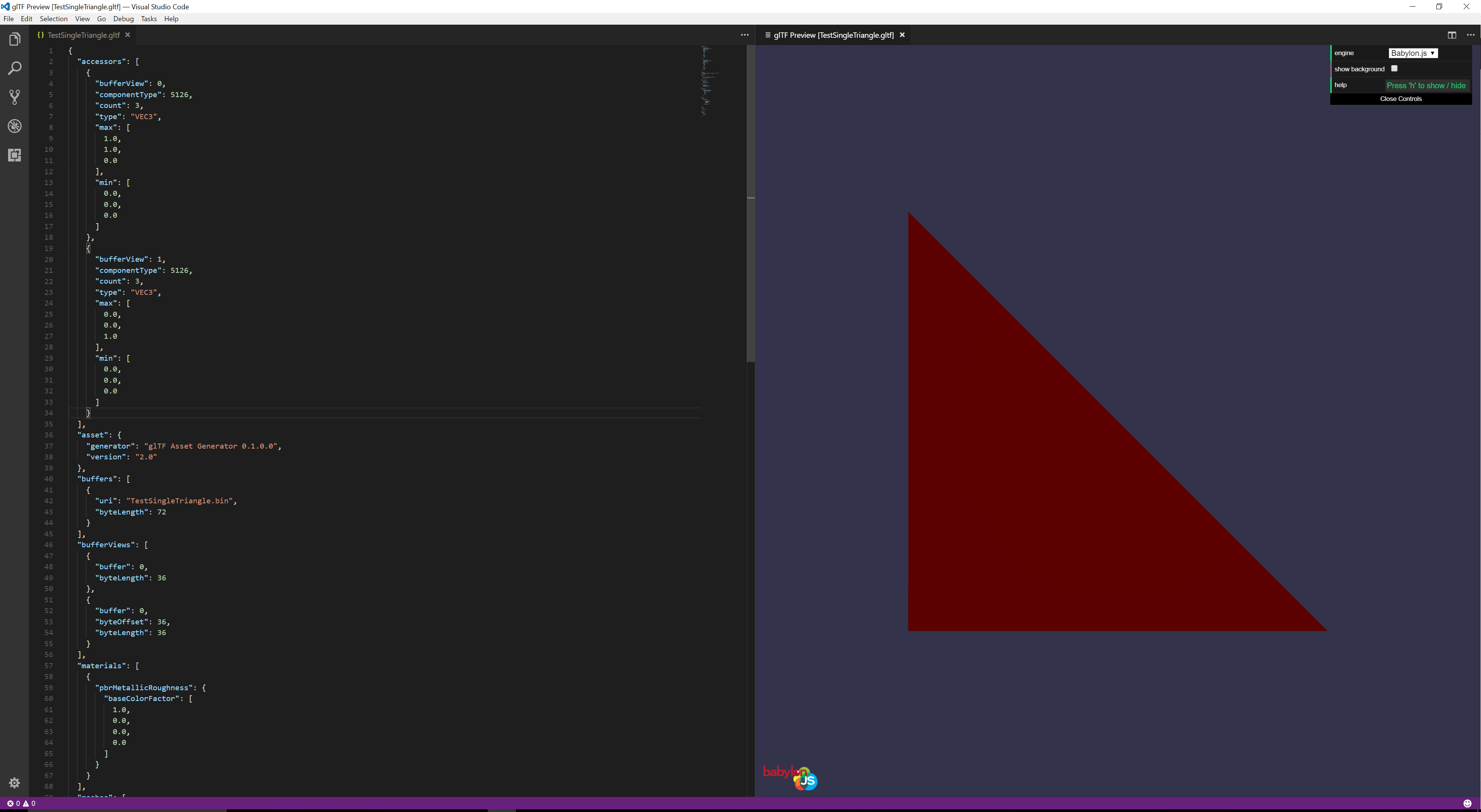Open the File menu
Image resolution: width=1481 pixels, height=812 pixels.
coord(8,19)
